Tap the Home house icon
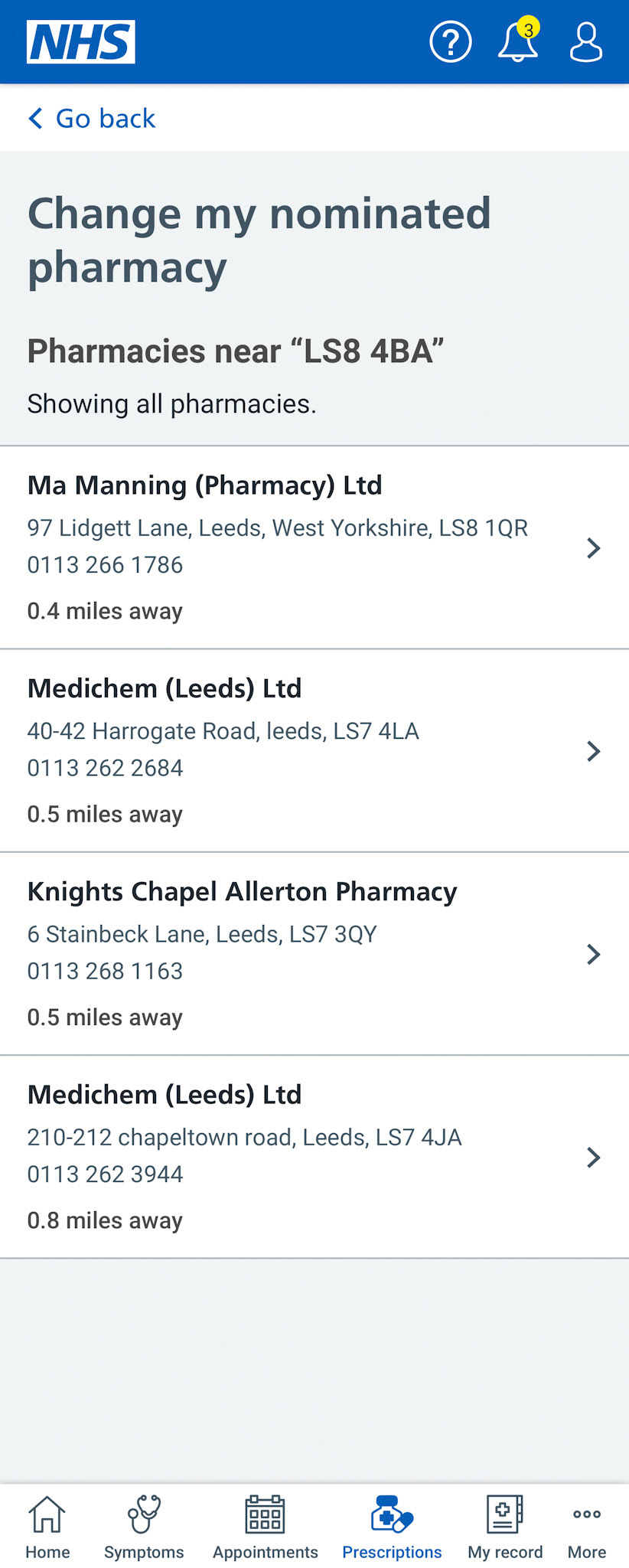The image size is (629, 1568). (x=47, y=1514)
